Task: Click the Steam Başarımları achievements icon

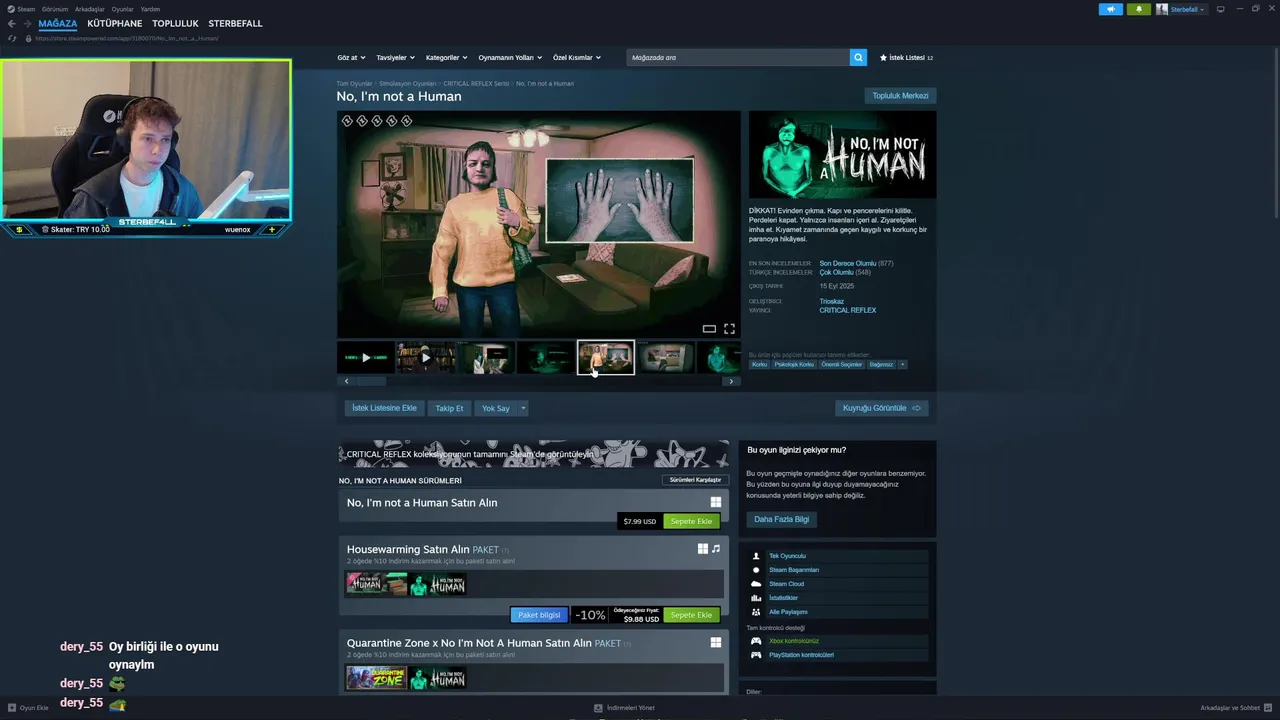Action: 756,570
